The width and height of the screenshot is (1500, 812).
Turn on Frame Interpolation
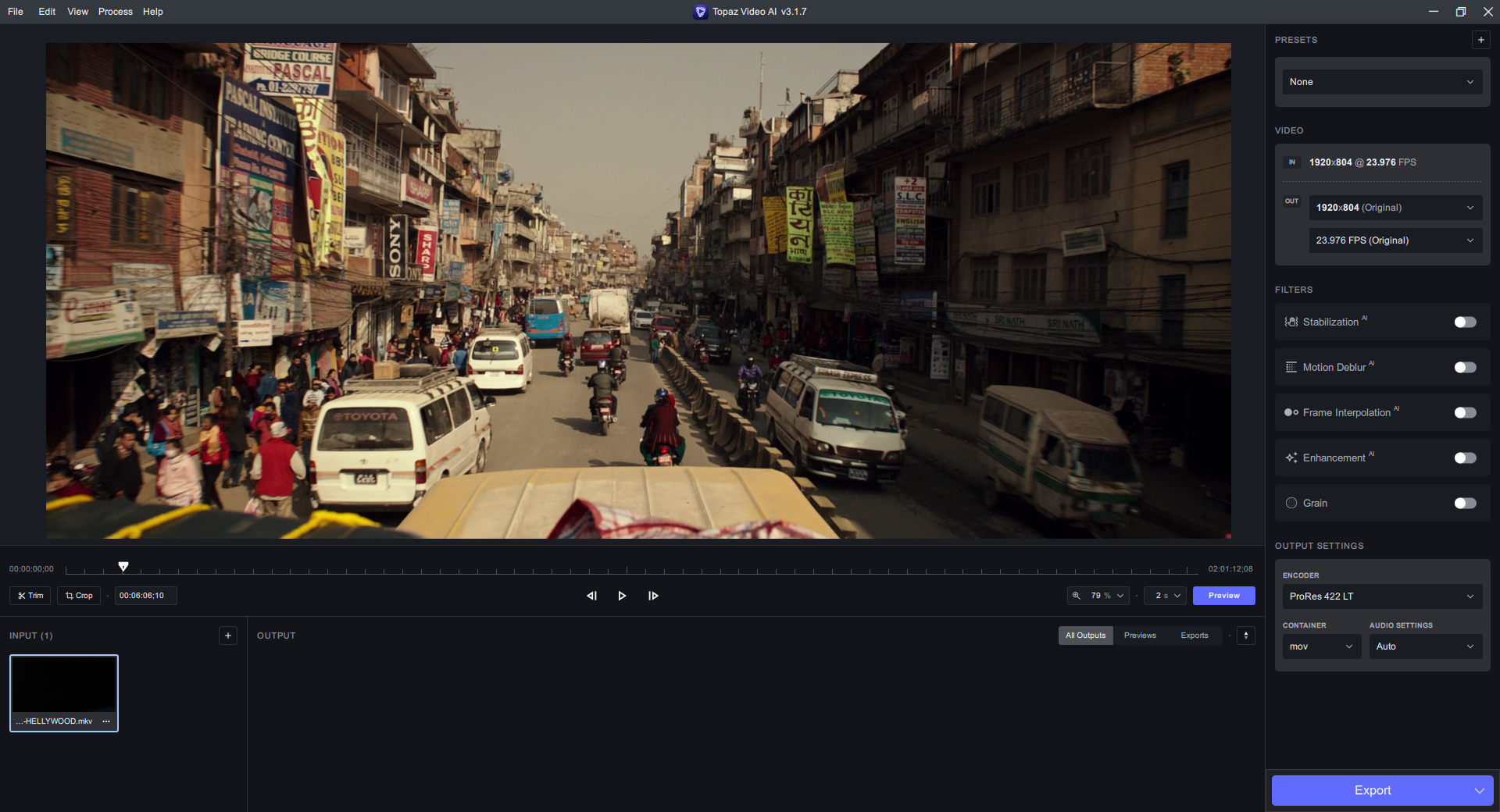point(1465,413)
